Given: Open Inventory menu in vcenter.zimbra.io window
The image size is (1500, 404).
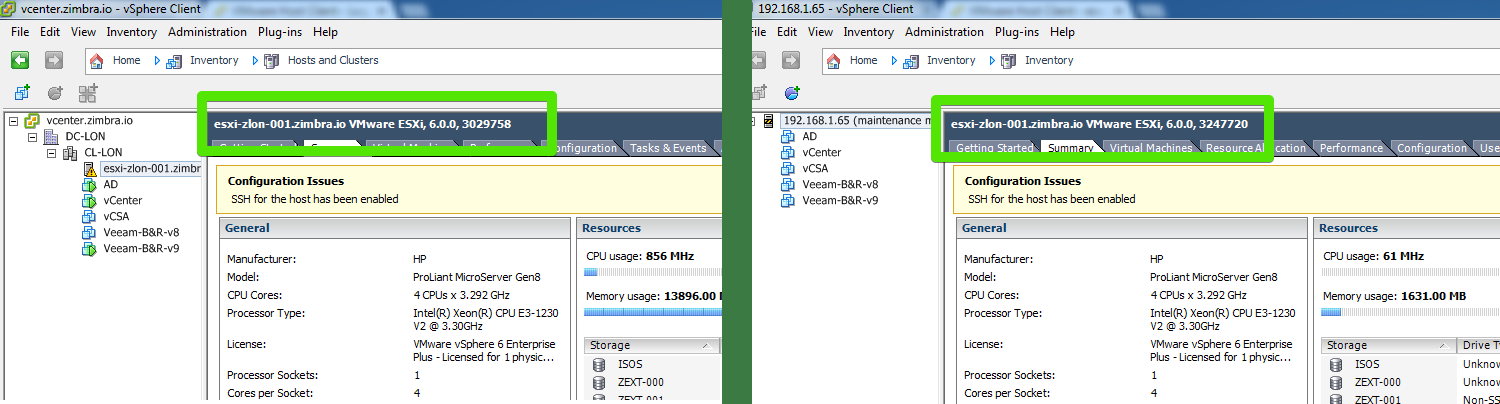Looking at the screenshot, I should pos(131,32).
